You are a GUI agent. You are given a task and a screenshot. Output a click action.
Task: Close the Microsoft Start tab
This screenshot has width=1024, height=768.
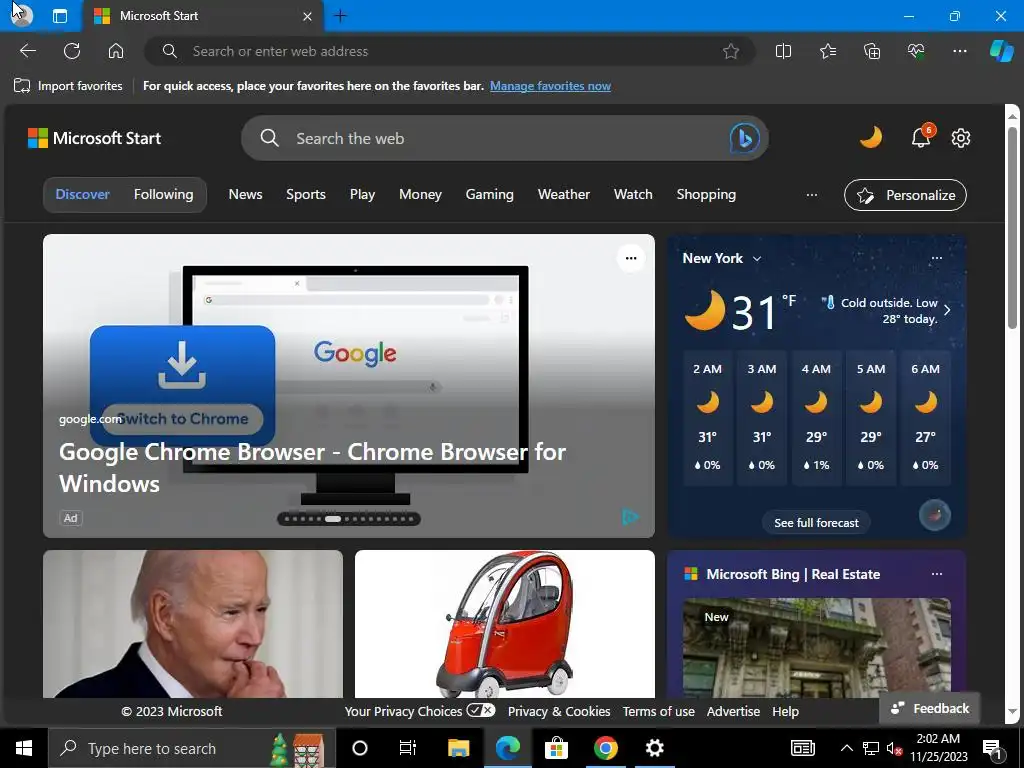coord(307,16)
